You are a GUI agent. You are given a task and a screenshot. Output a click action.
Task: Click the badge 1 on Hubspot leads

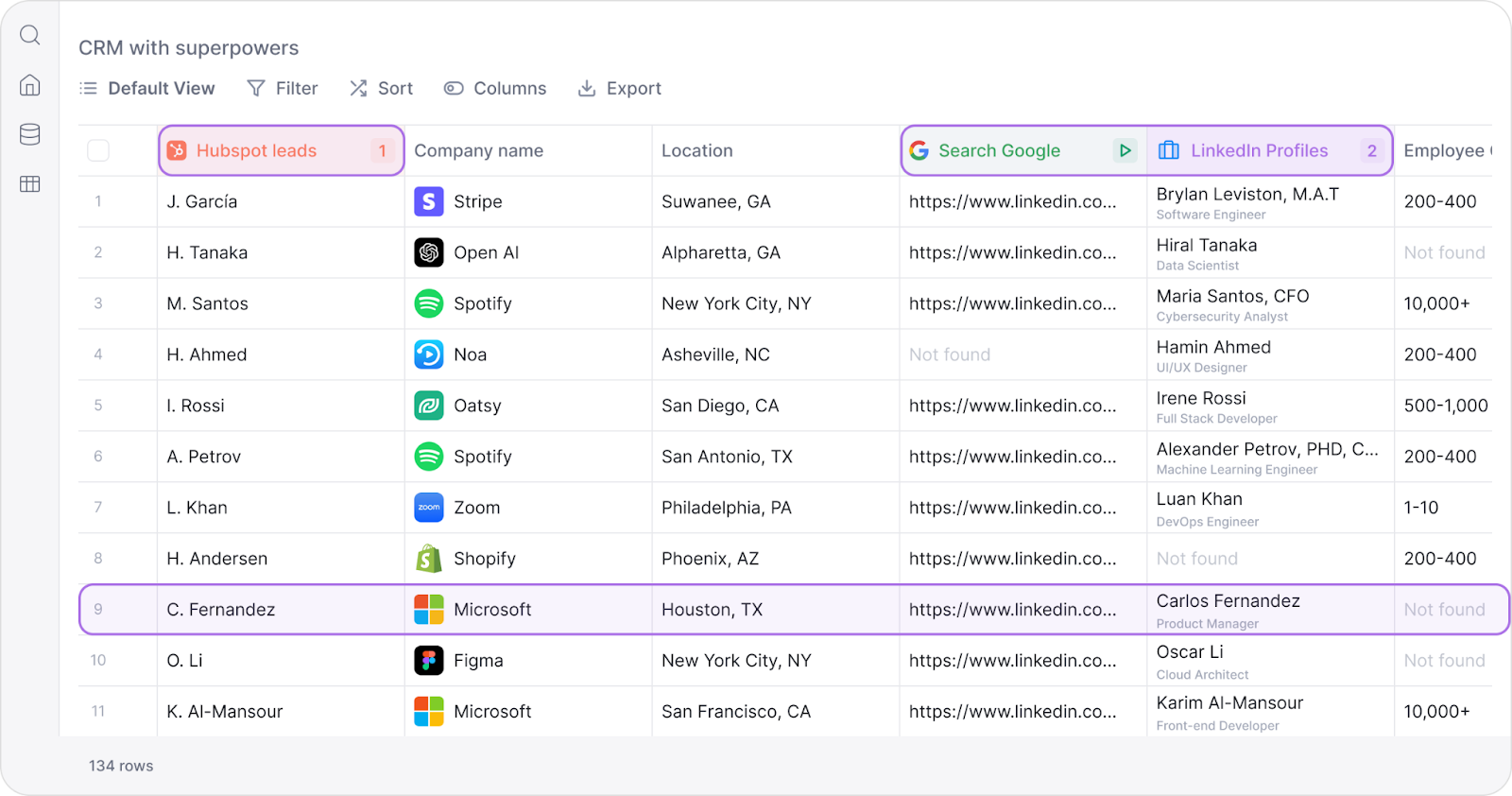coord(383,150)
